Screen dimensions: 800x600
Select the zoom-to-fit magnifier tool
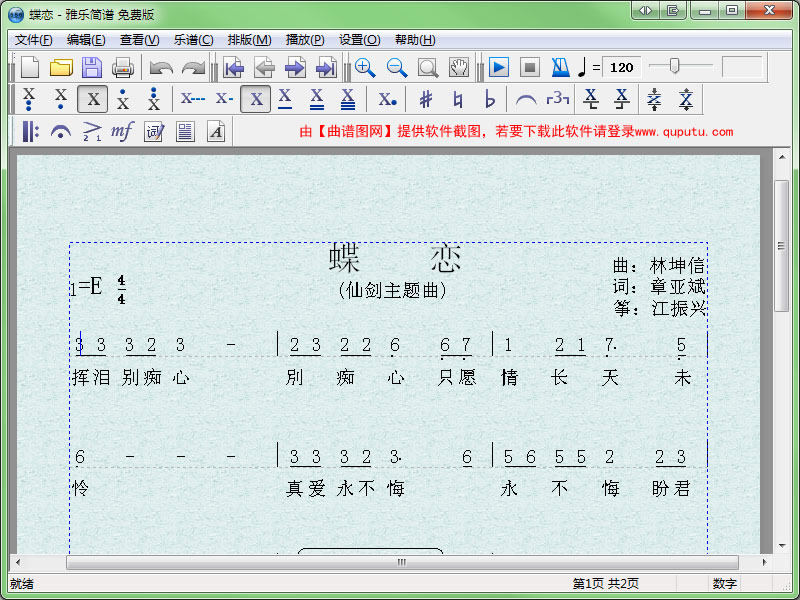(x=428, y=67)
